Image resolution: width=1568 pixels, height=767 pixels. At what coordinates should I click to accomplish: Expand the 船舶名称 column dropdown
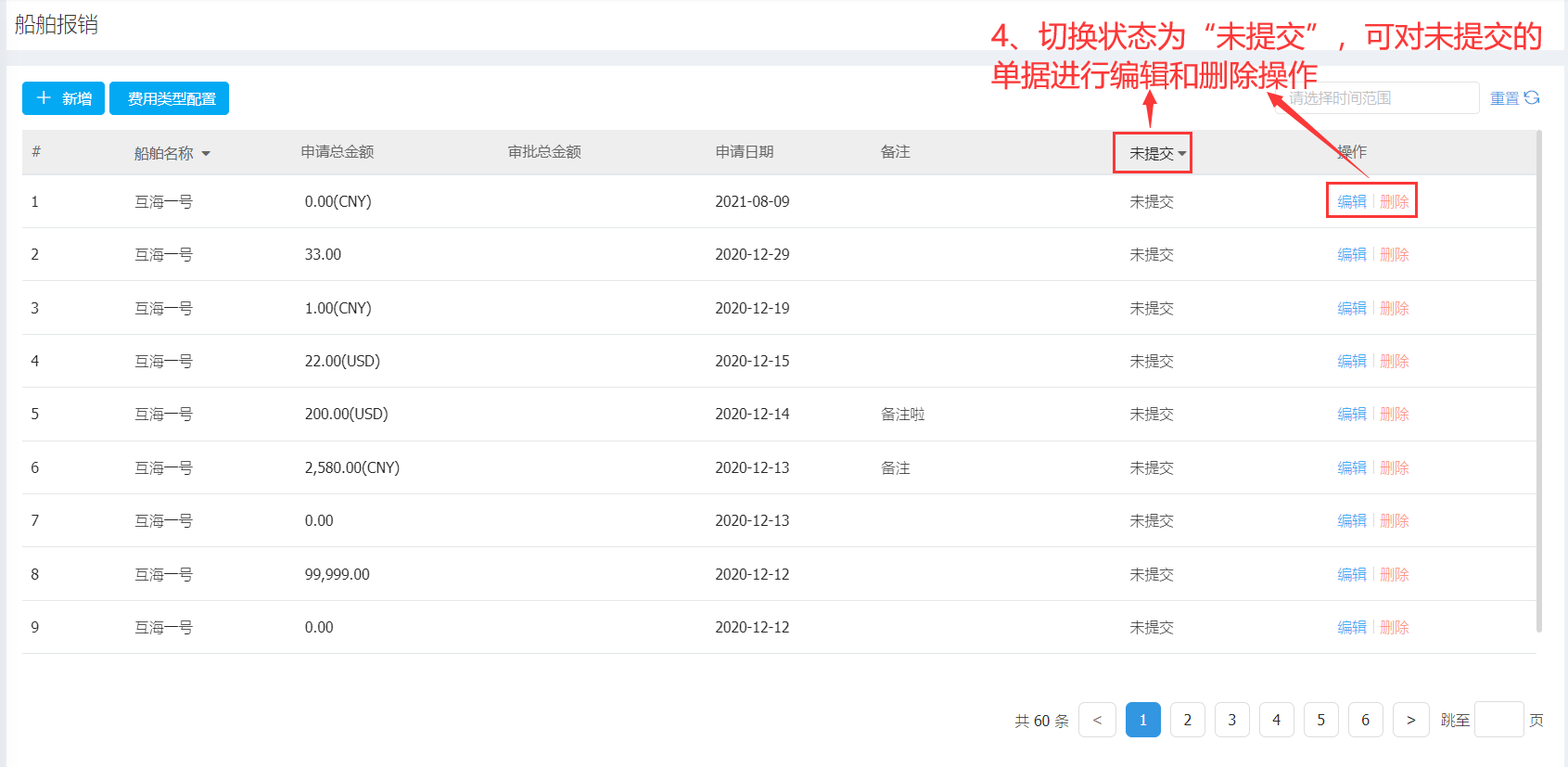tap(206, 154)
